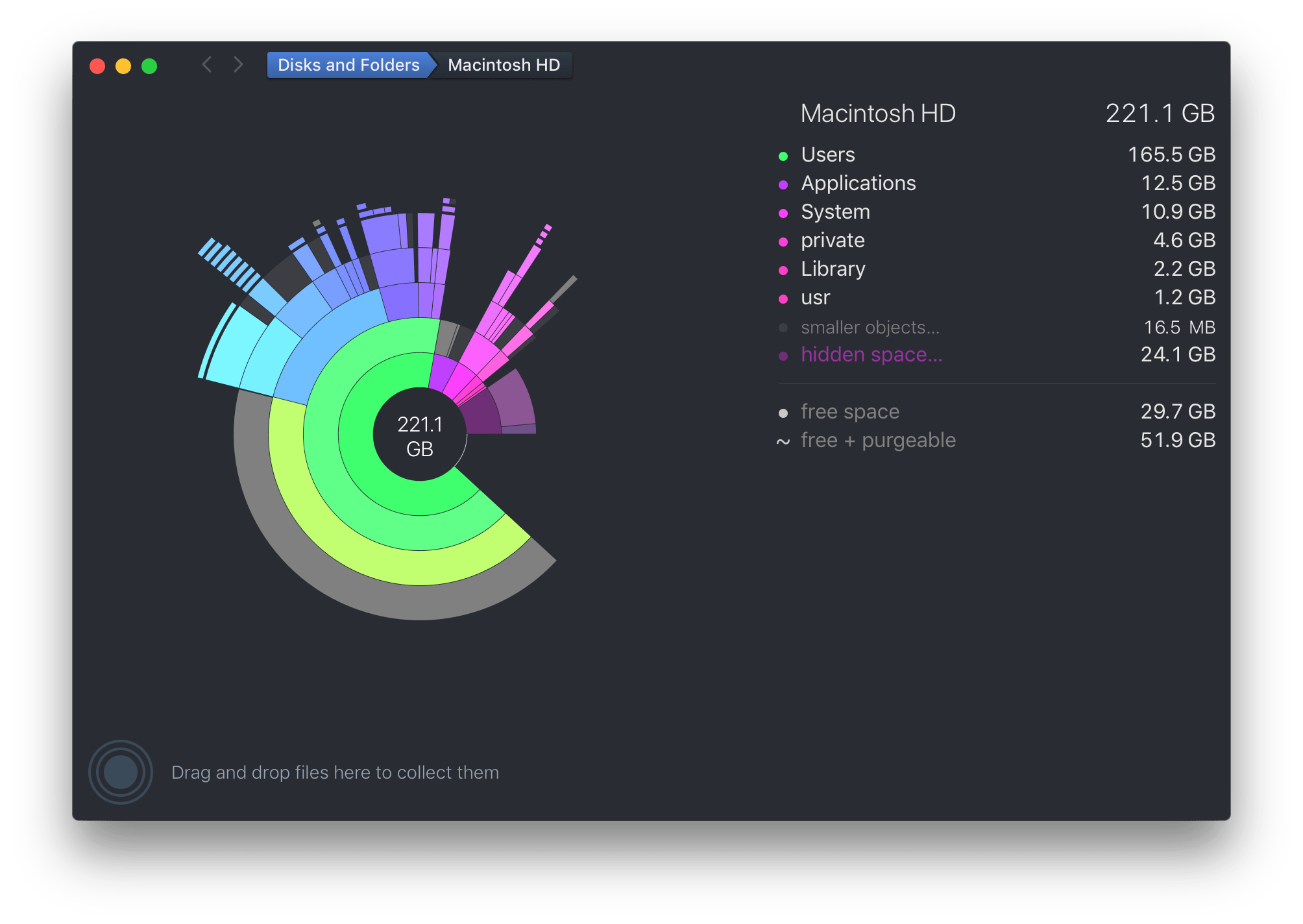
Task: Click the white dot beside free space
Action: [x=783, y=413]
